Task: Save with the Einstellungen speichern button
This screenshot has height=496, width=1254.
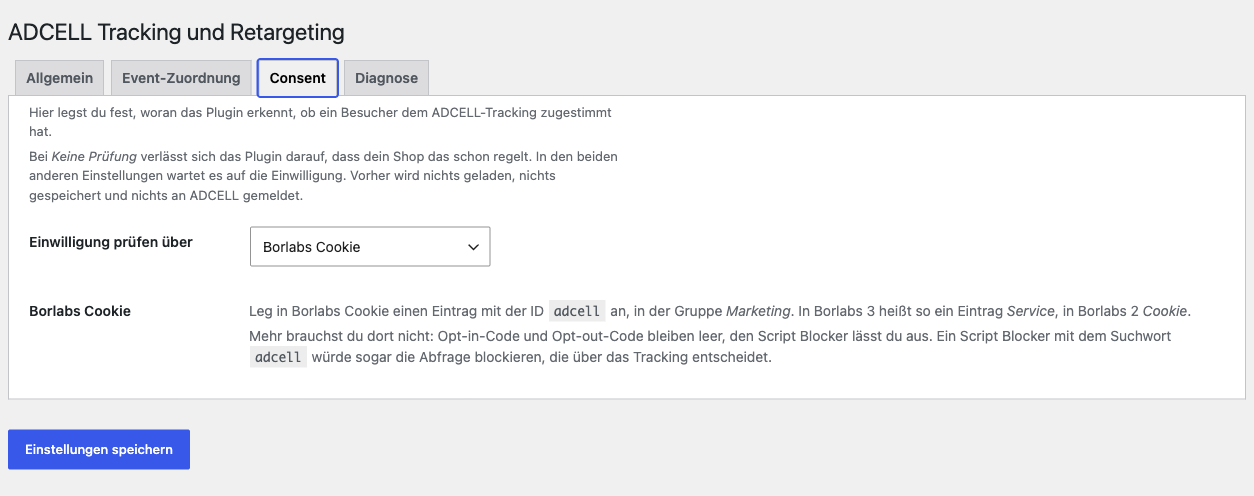Action: (x=99, y=449)
